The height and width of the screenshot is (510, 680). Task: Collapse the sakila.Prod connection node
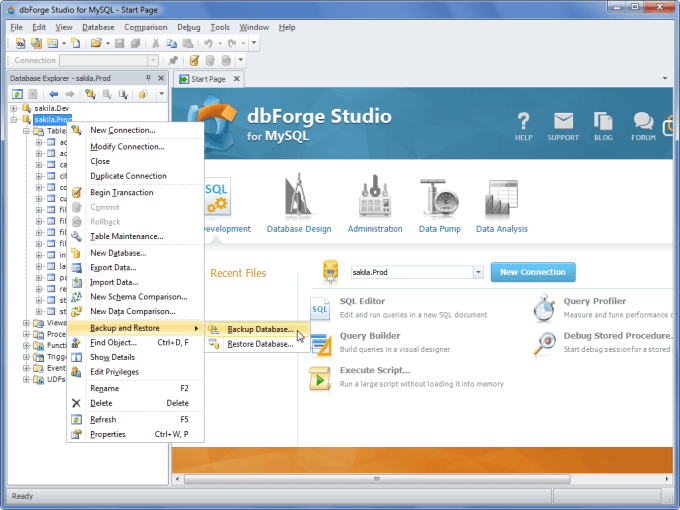click(13, 119)
